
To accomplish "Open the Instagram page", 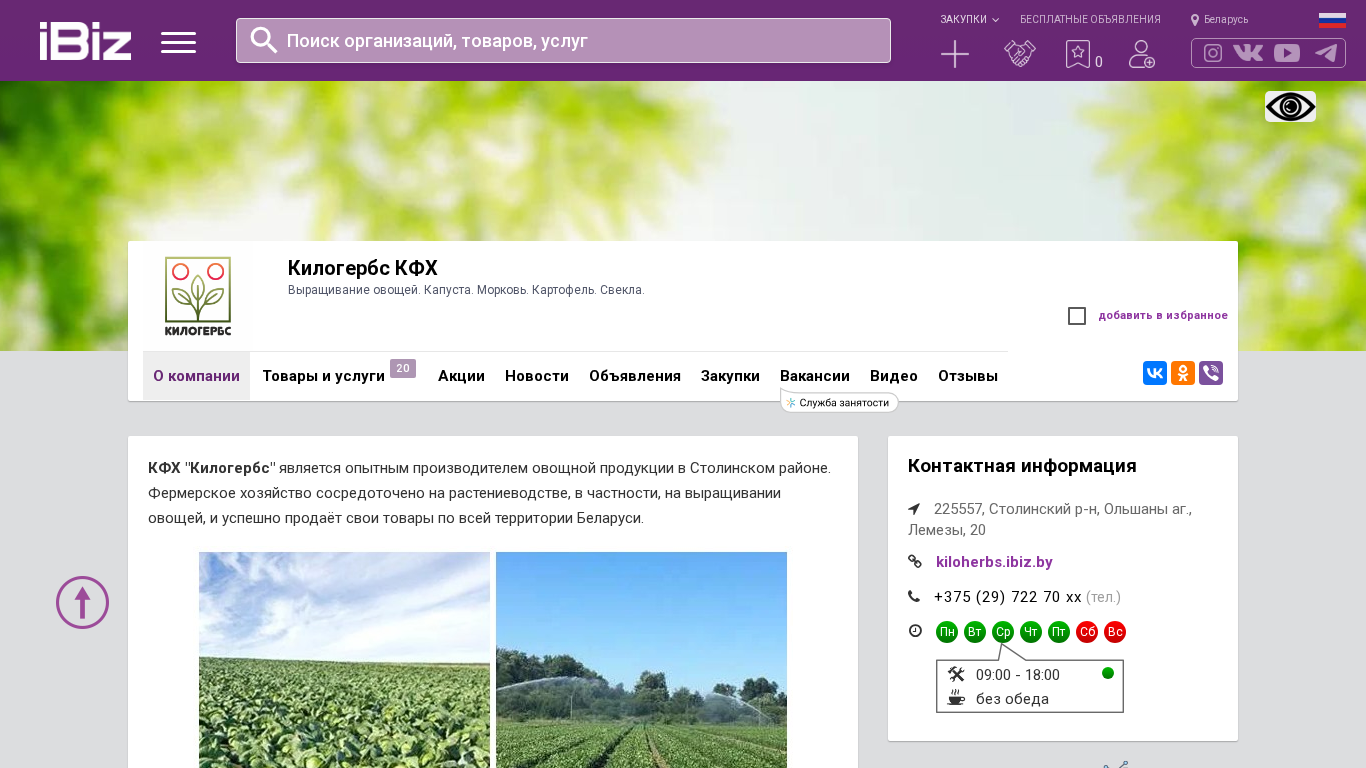I will coord(1213,53).
